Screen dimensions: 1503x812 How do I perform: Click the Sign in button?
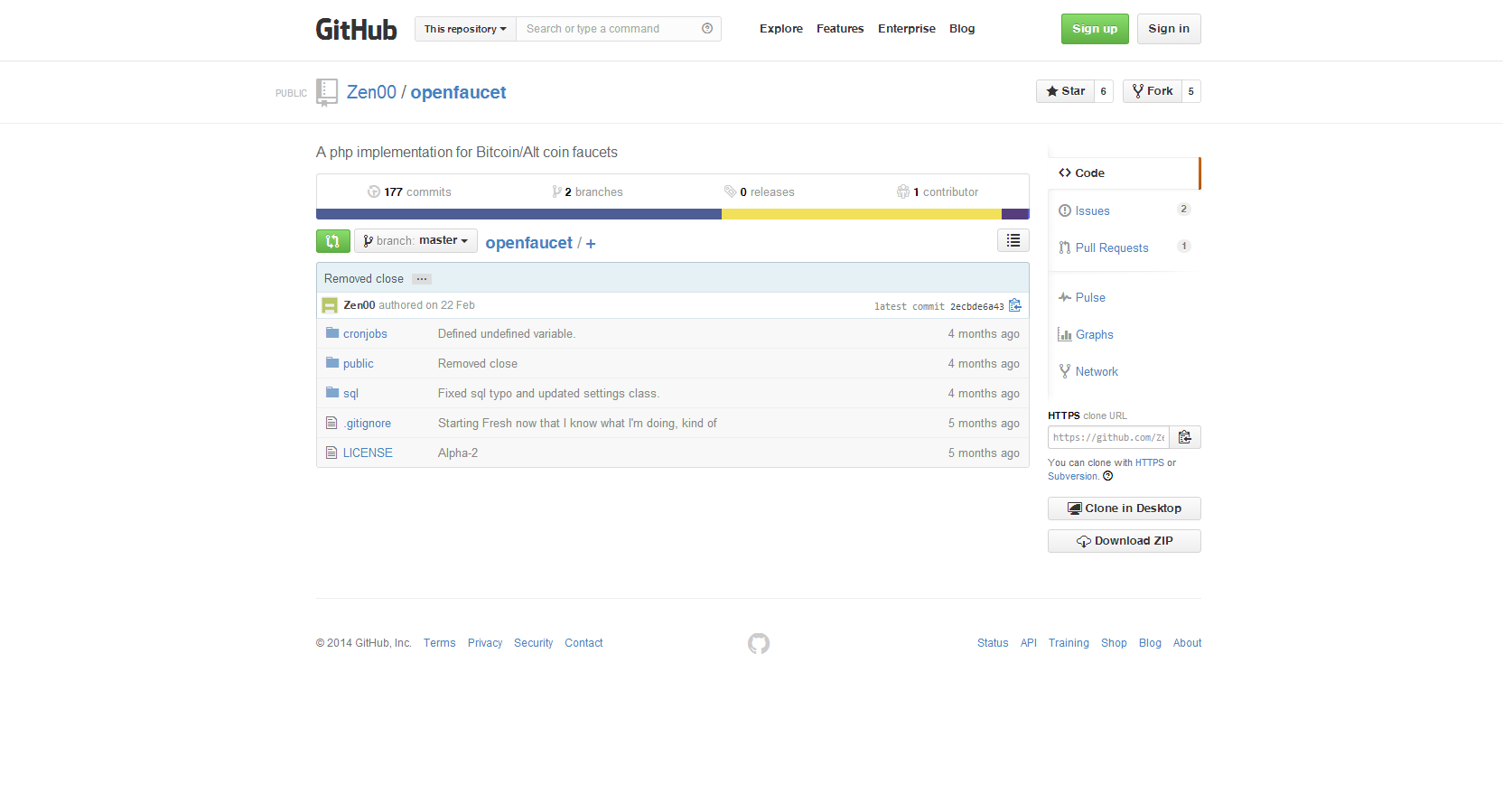pos(1169,29)
